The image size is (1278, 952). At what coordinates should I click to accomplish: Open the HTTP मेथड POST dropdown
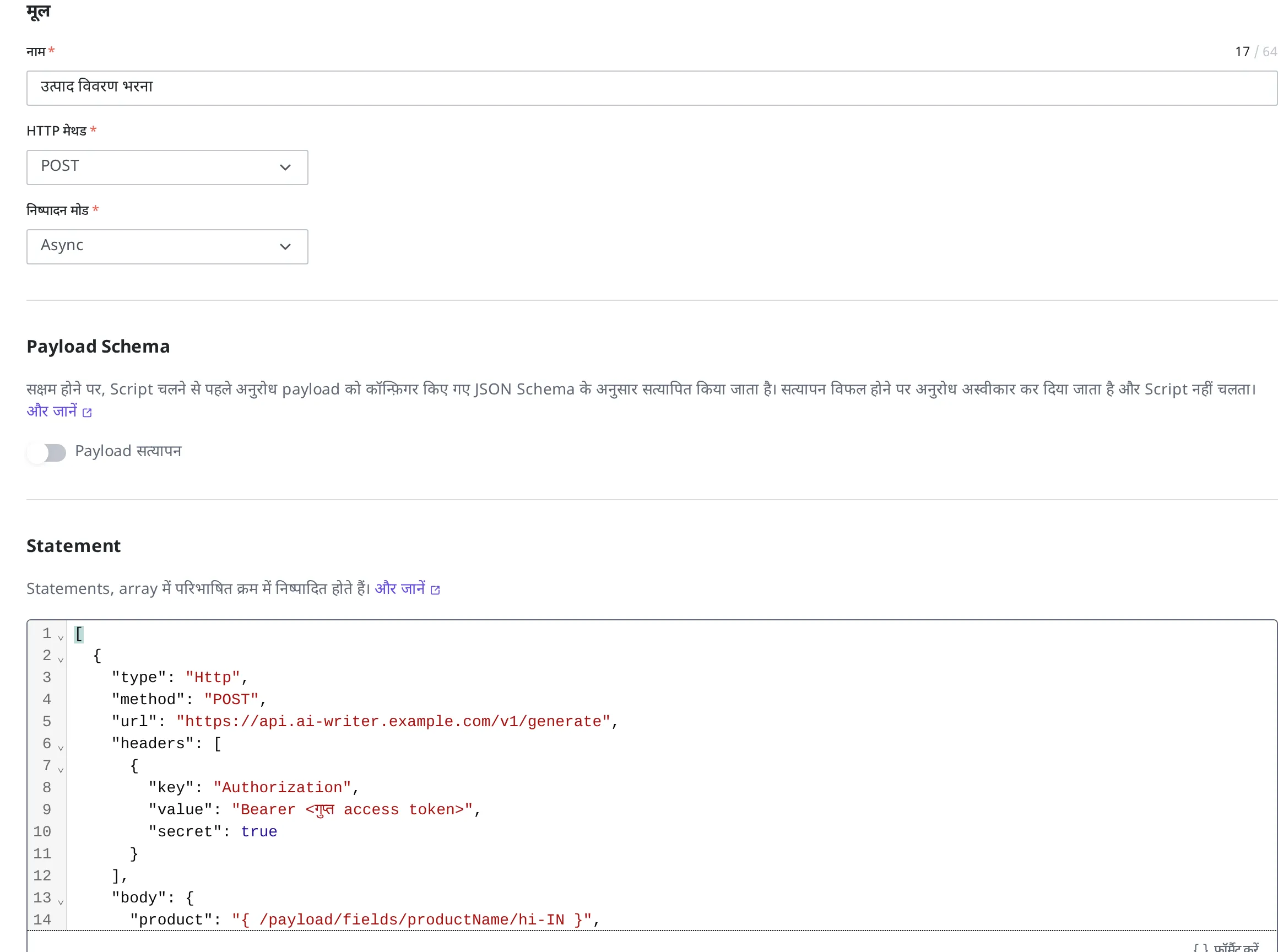(x=167, y=167)
